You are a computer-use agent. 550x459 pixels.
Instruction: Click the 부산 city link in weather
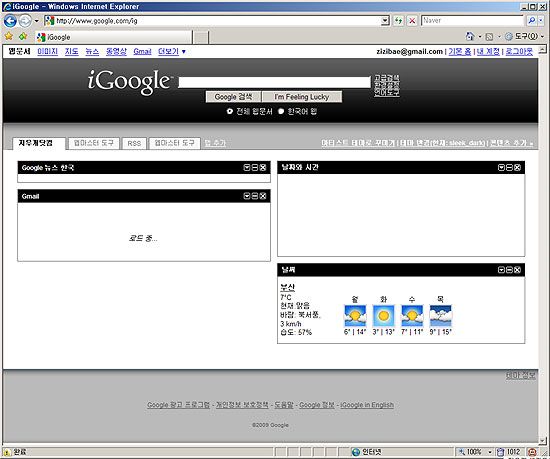(287, 288)
